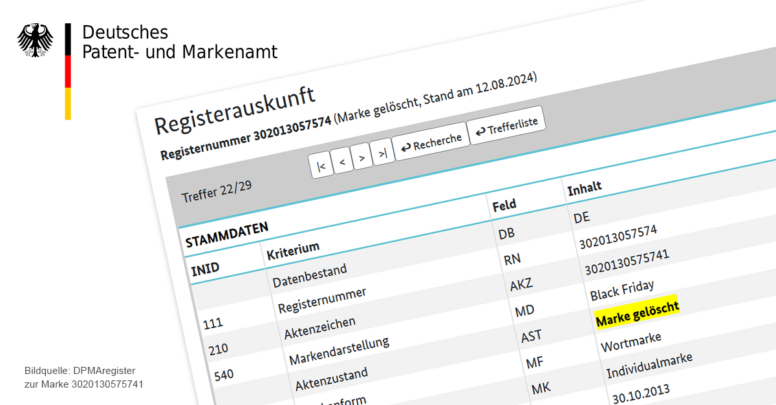The width and height of the screenshot is (776, 405).
Task: Go to first hit navigation button
Action: click(x=321, y=166)
